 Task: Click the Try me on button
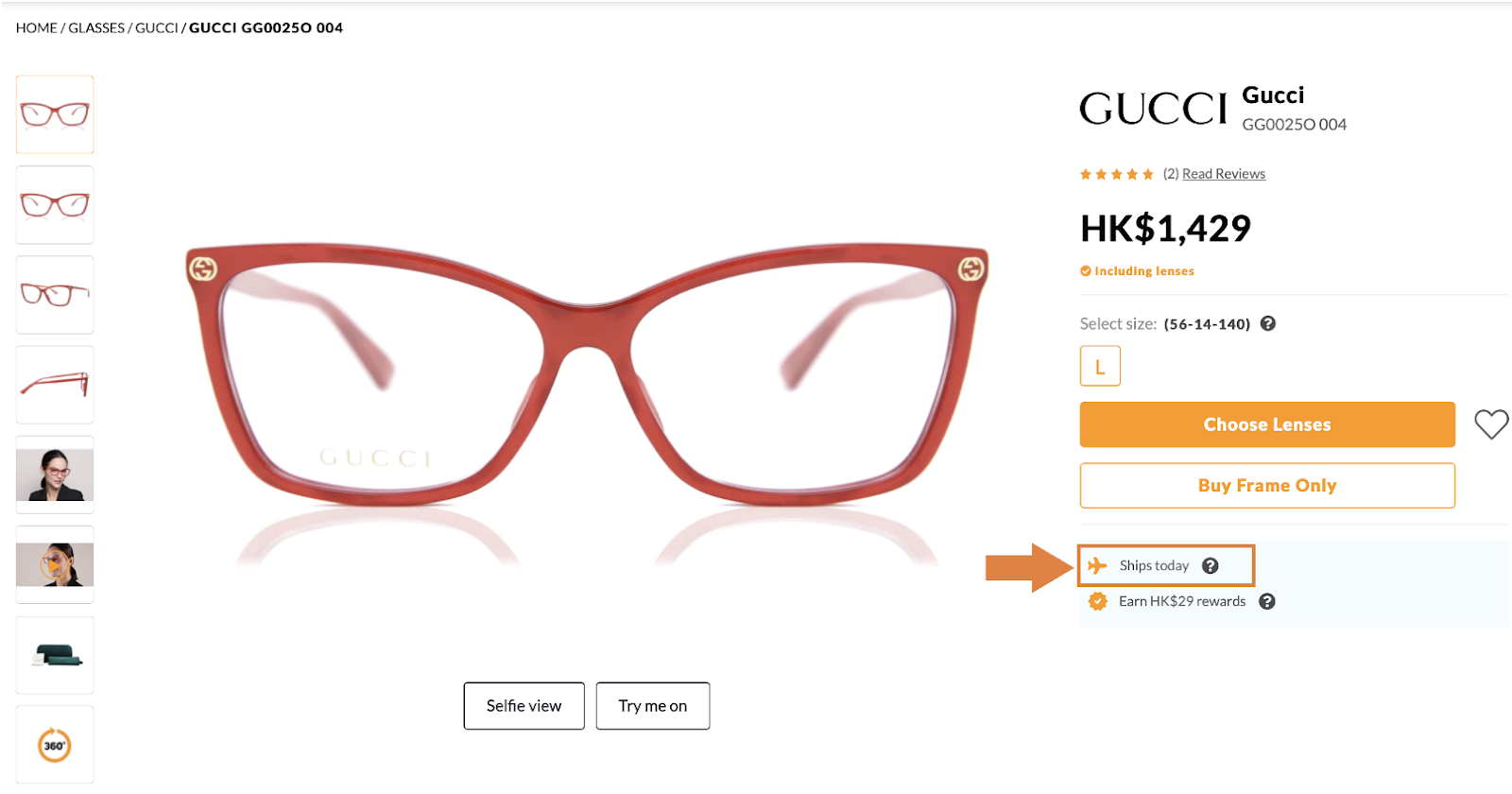pyautogui.click(x=653, y=706)
